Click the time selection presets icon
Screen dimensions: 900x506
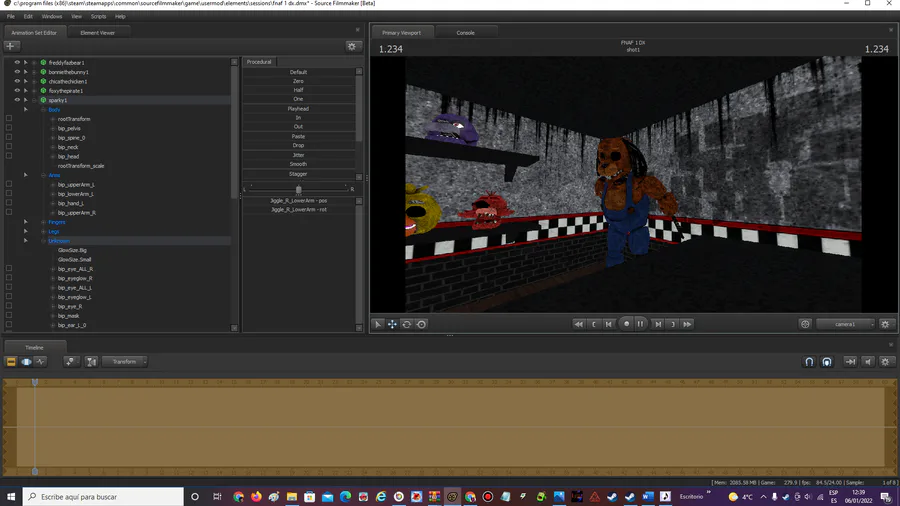tap(91, 361)
